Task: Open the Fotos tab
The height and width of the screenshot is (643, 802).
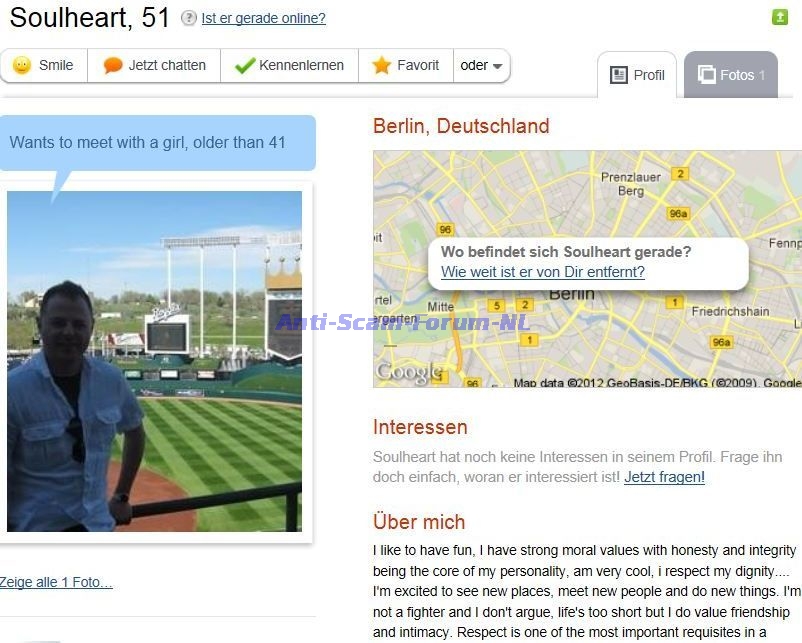Action: coord(731,75)
